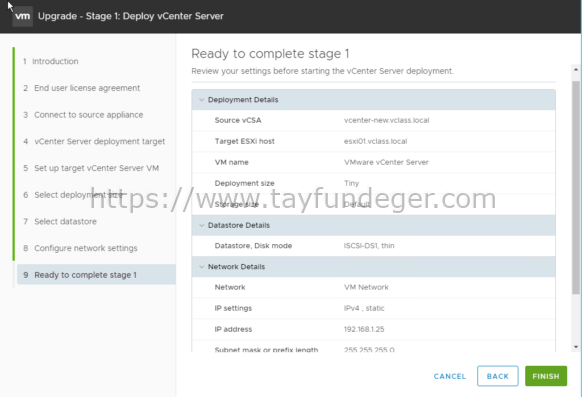
Task: Open step 4 vCenter Server deployment target
Action: pyautogui.click(x=94, y=141)
